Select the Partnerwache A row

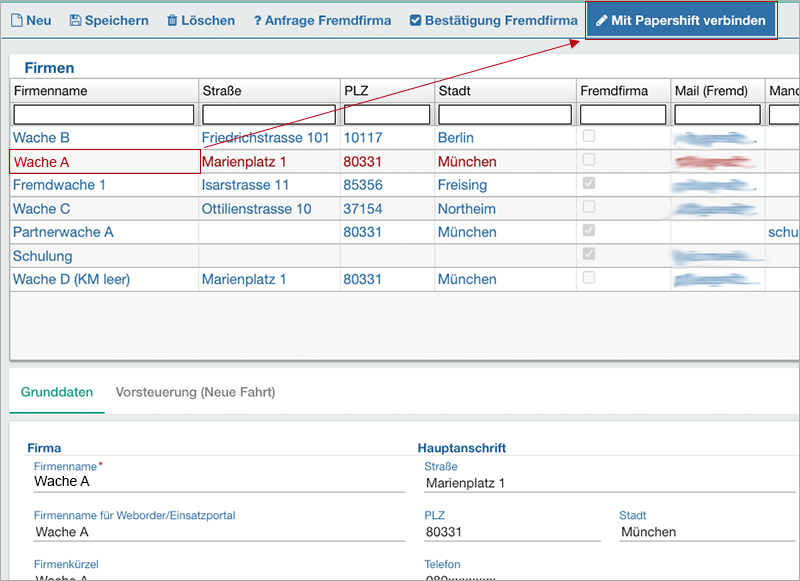point(404,232)
